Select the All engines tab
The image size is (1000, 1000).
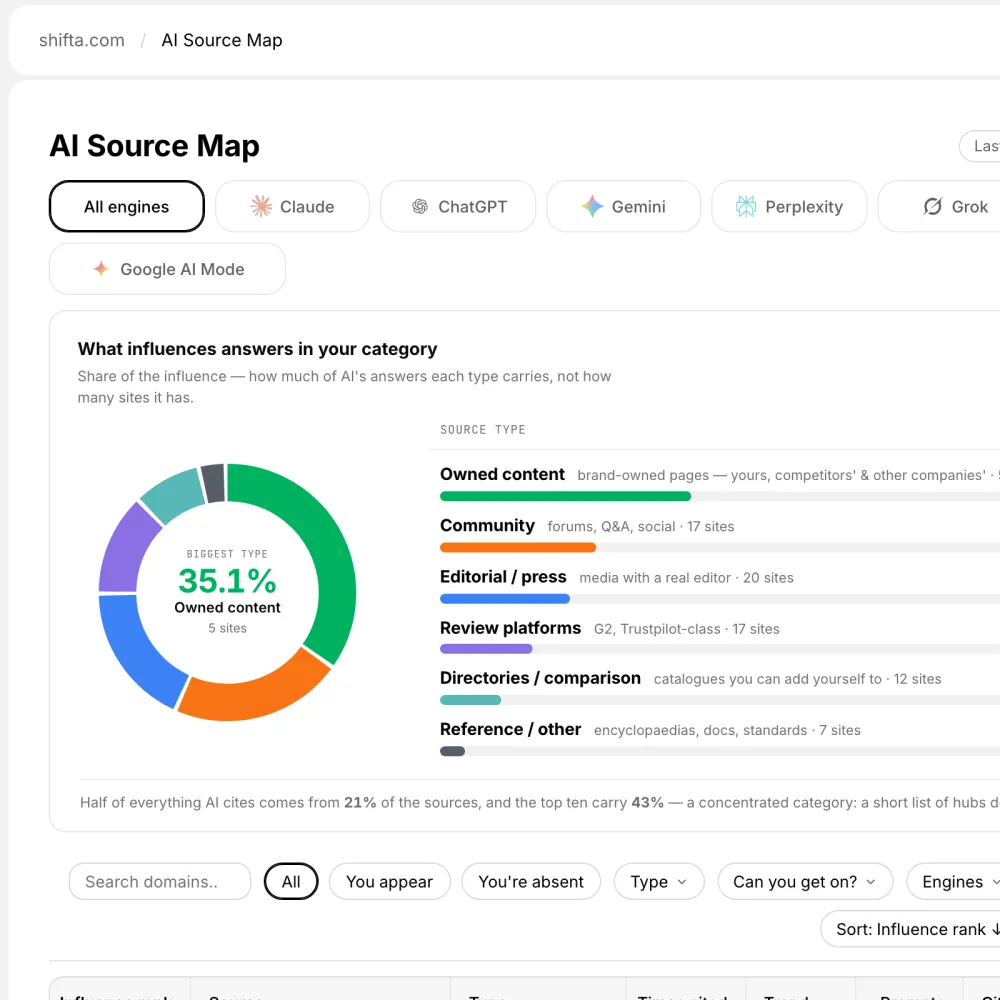click(126, 207)
